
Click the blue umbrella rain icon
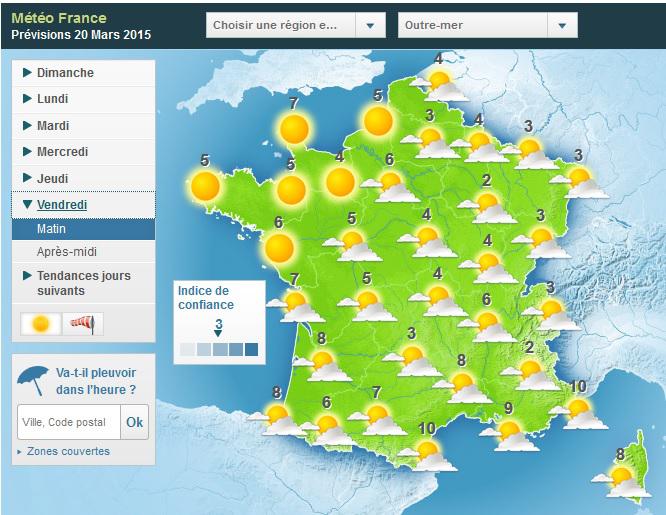point(33,380)
